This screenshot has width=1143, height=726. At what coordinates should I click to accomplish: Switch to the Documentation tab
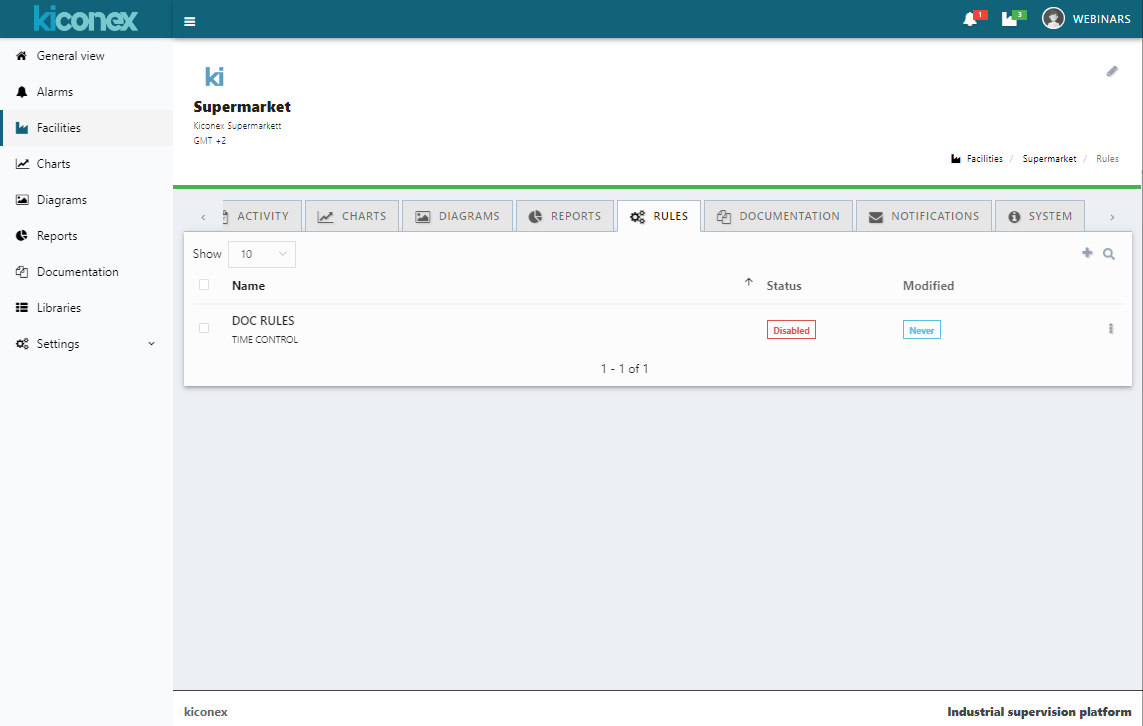pos(779,216)
